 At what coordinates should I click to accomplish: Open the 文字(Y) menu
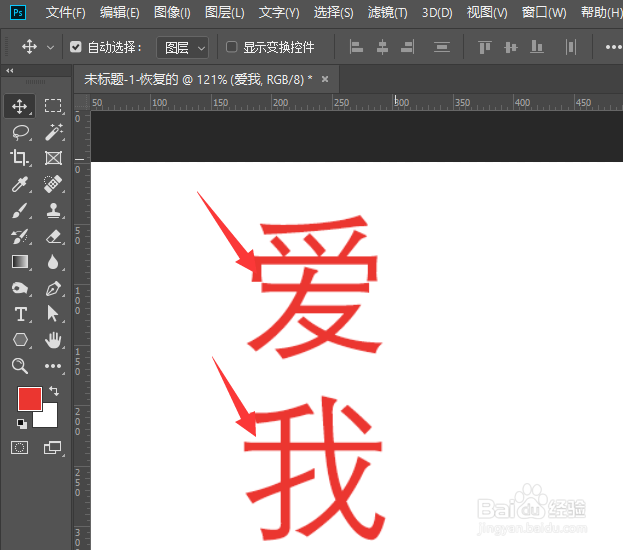pos(279,13)
